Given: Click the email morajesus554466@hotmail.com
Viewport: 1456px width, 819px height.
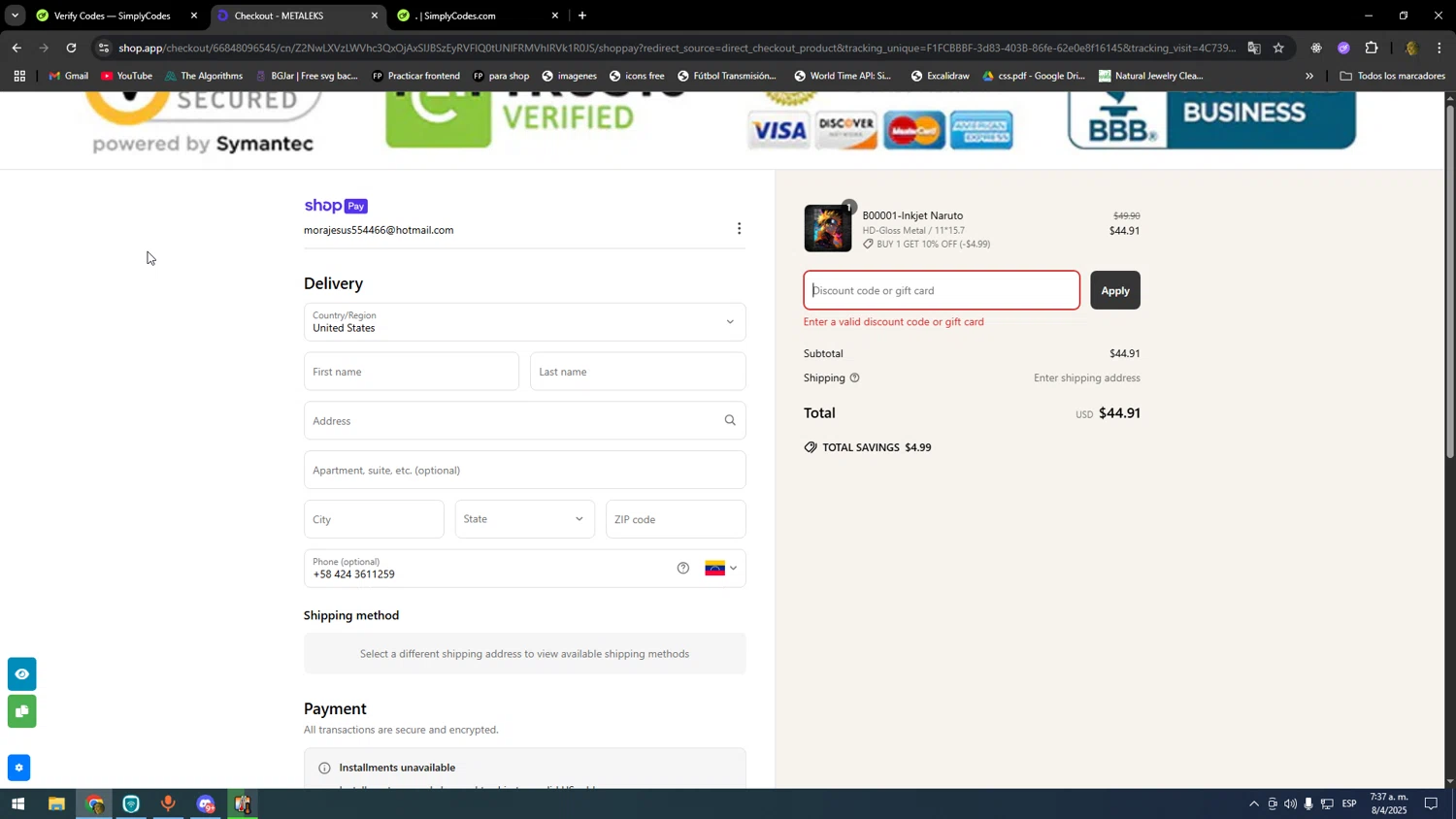Looking at the screenshot, I should pos(379,230).
